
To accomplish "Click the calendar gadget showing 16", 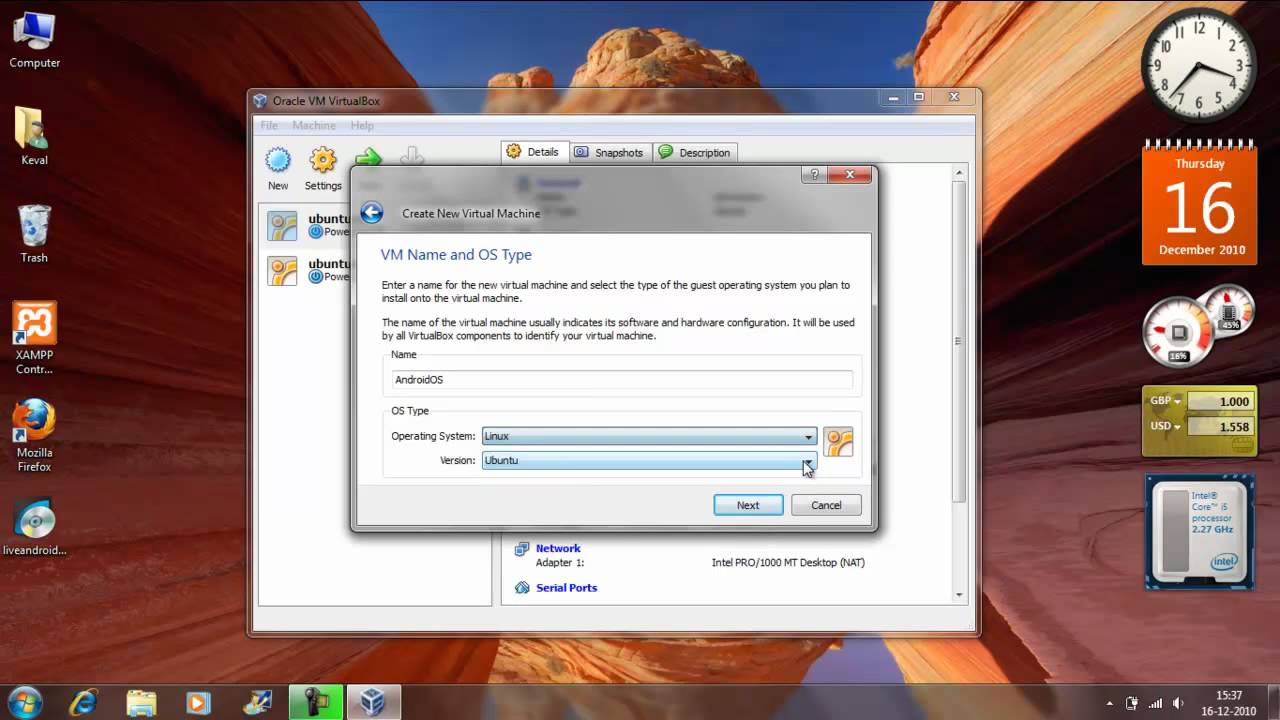I will click(1199, 205).
